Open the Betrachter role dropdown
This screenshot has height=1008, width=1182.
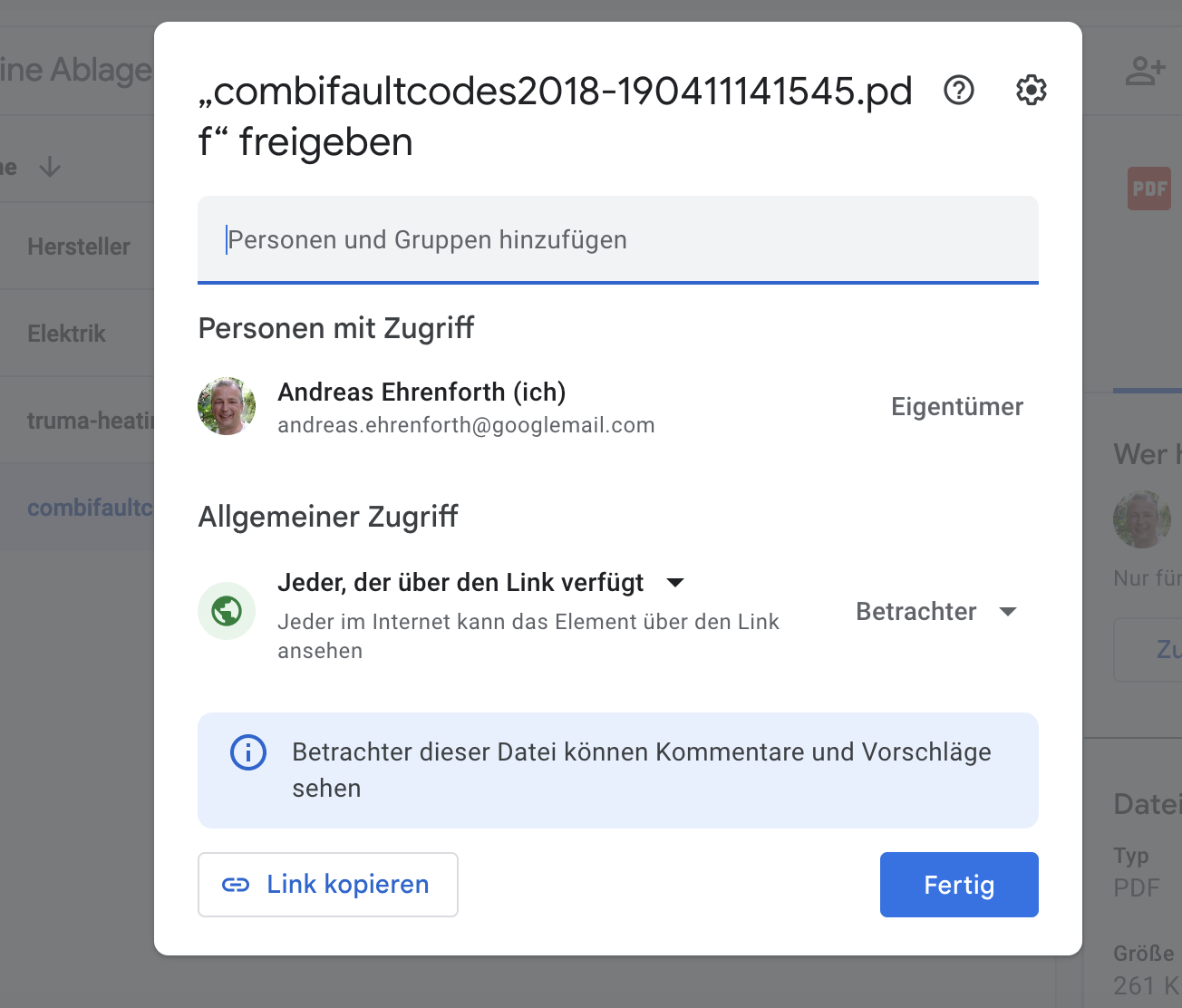click(x=936, y=612)
